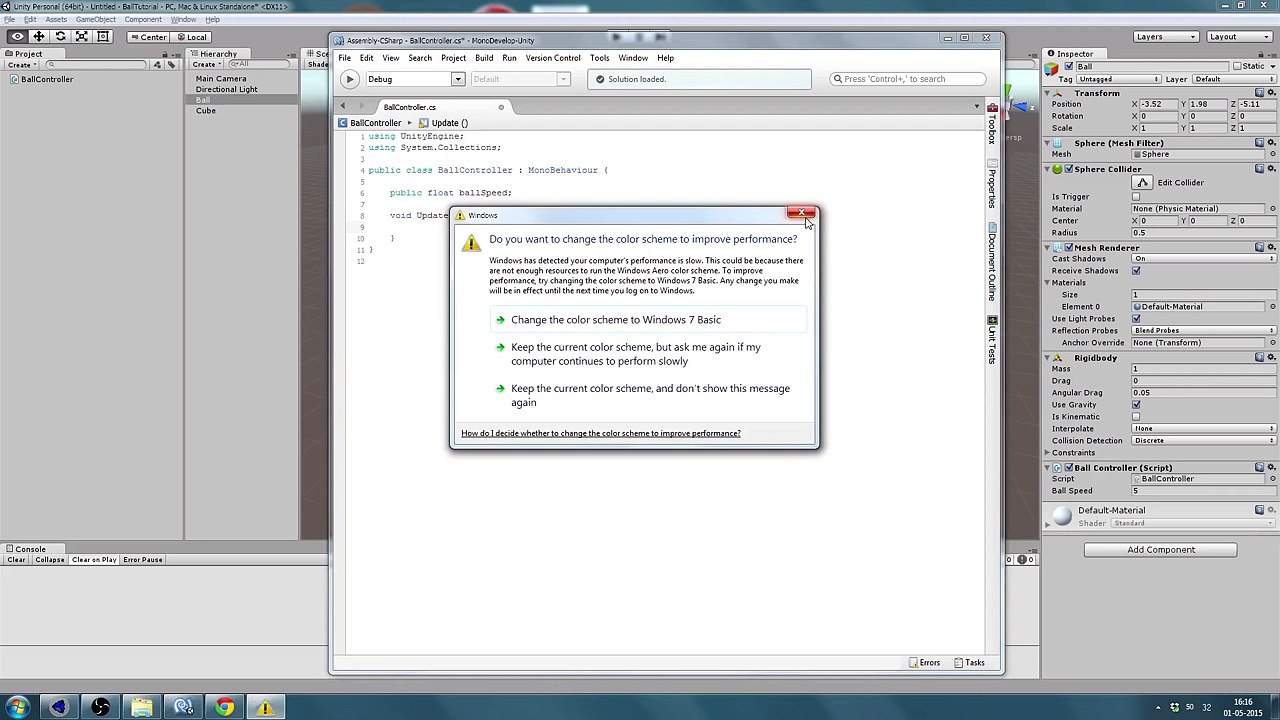Click the Edit Collider icon button
The width and height of the screenshot is (1280, 720).
(1143, 183)
